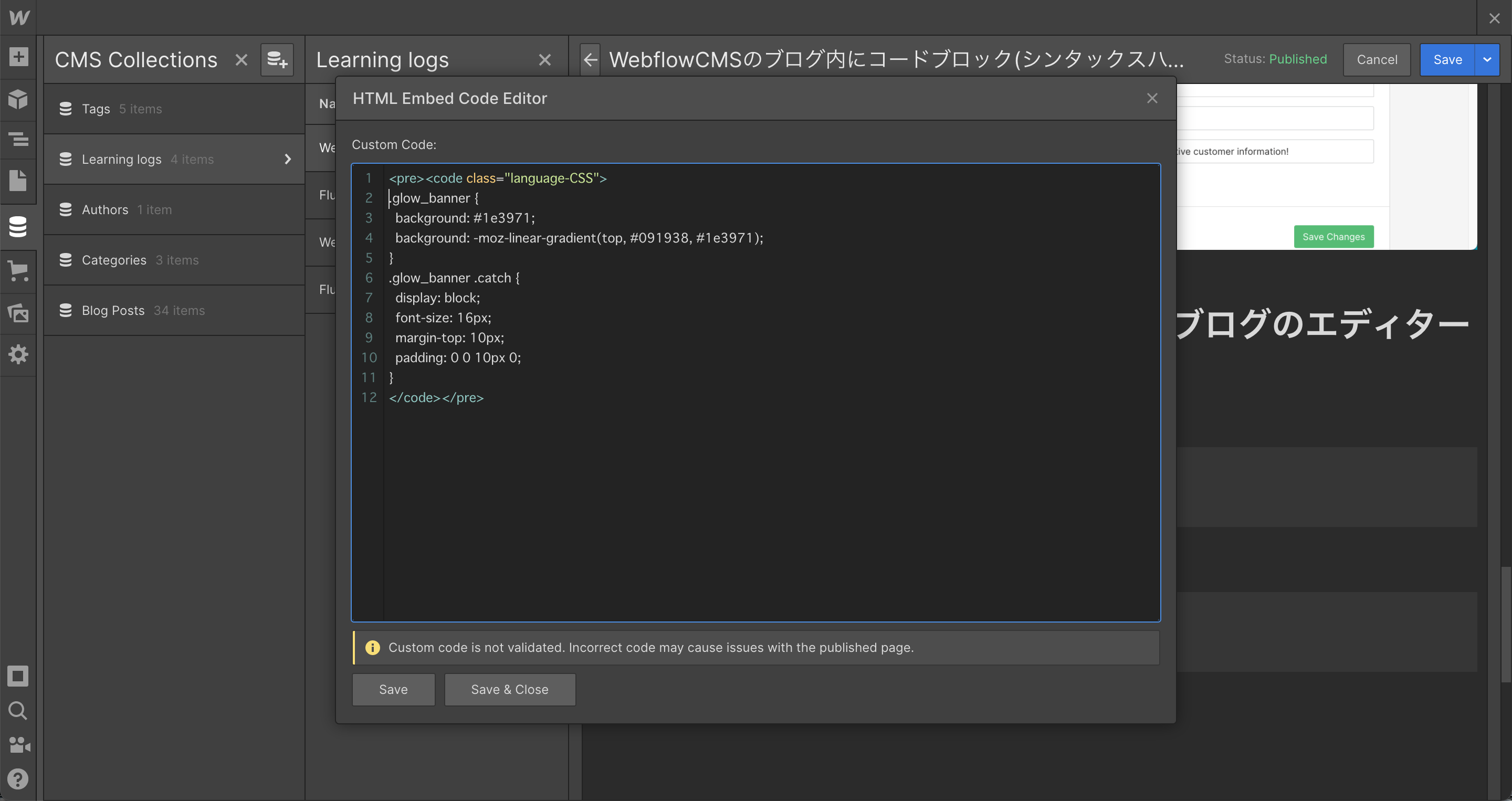The width and height of the screenshot is (1512, 801).
Task: Expand the Save dropdown arrow
Action: point(1487,60)
